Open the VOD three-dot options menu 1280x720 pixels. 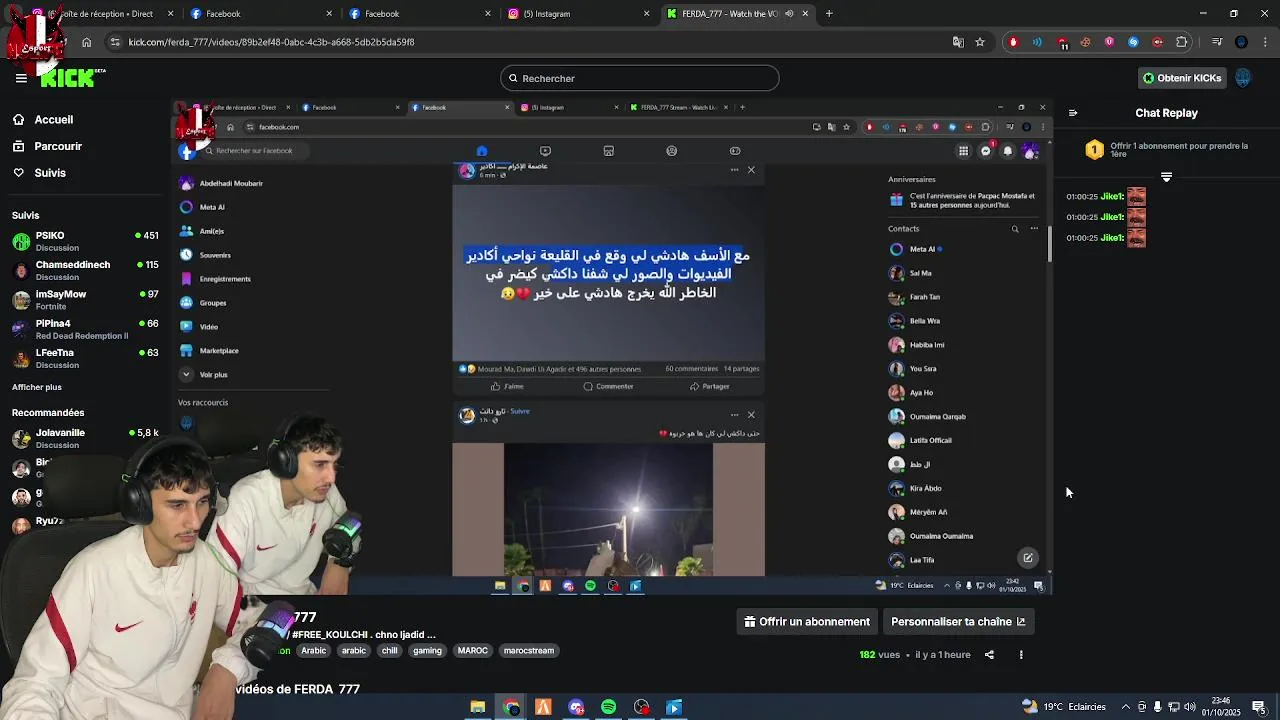point(1021,655)
